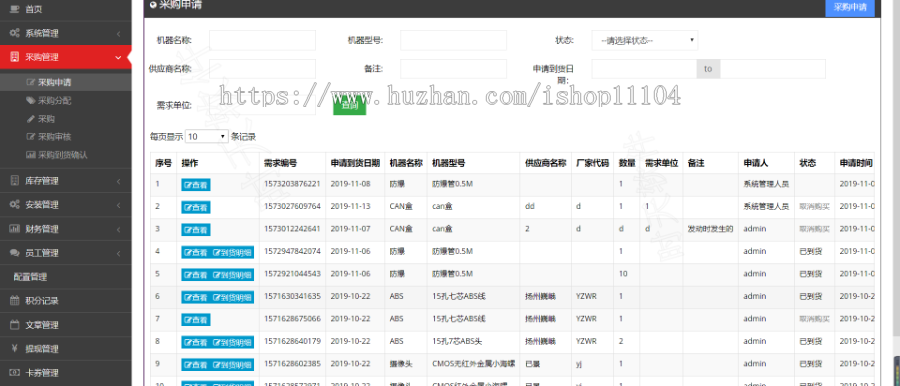900x386 pixels.
Task: Click the end date field after 'to'
Action: click(773, 69)
